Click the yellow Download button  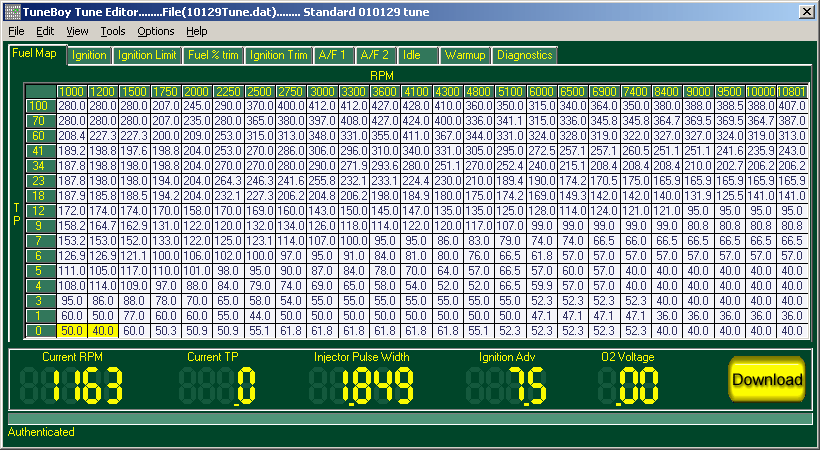[767, 379]
